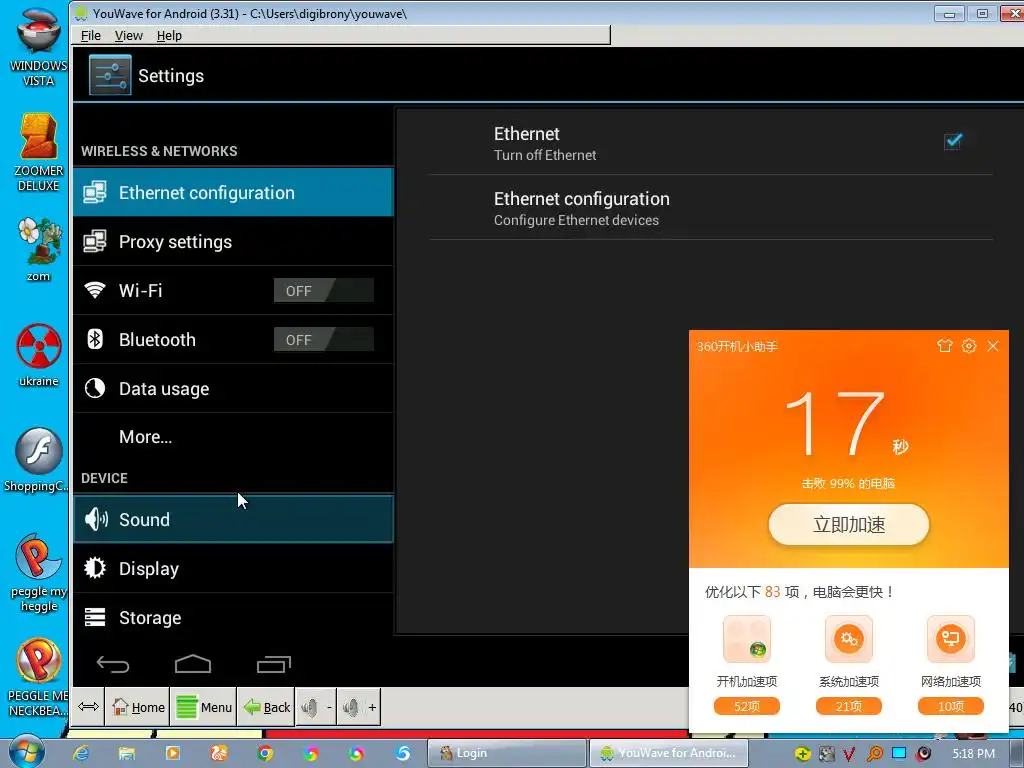
Task: Open Windows Explorer folder on taskbar
Action: pyautogui.click(x=127, y=753)
